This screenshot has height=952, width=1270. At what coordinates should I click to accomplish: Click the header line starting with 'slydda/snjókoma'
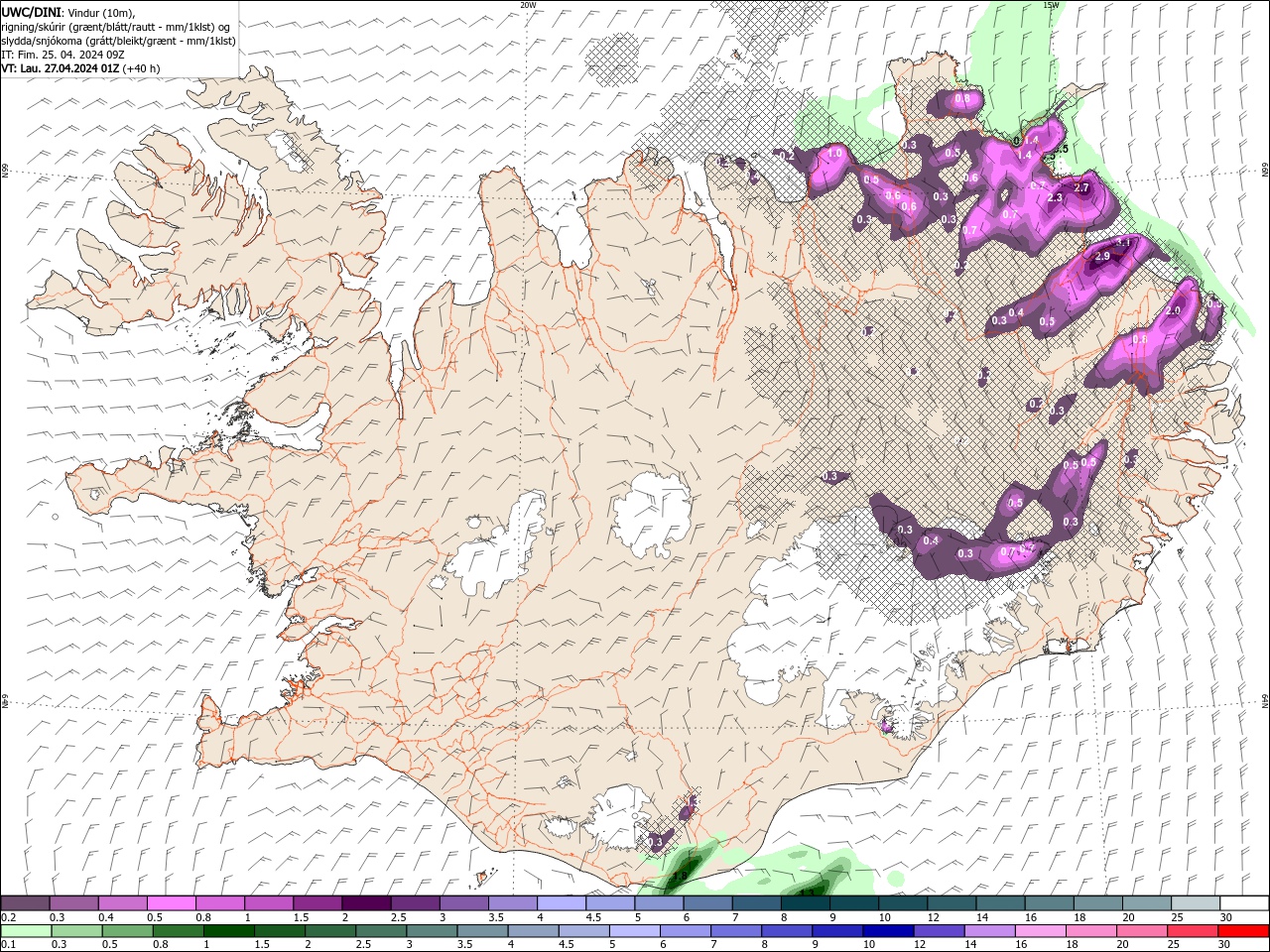[118, 41]
